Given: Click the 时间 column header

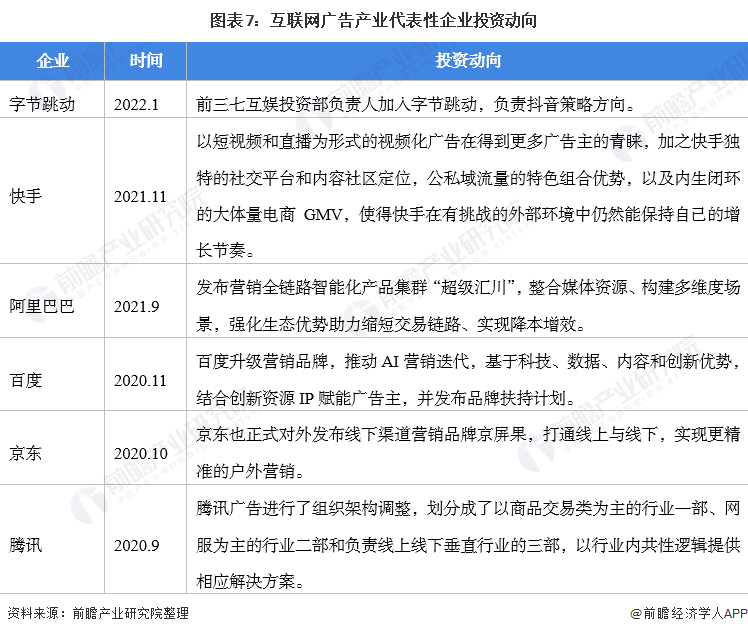Looking at the screenshot, I should point(146,61).
